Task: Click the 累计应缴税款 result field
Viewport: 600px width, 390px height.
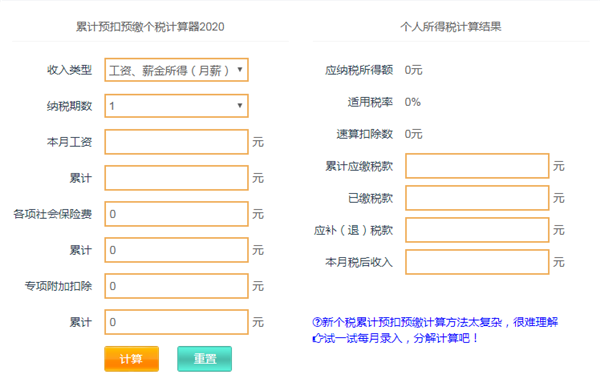Action: click(x=477, y=166)
